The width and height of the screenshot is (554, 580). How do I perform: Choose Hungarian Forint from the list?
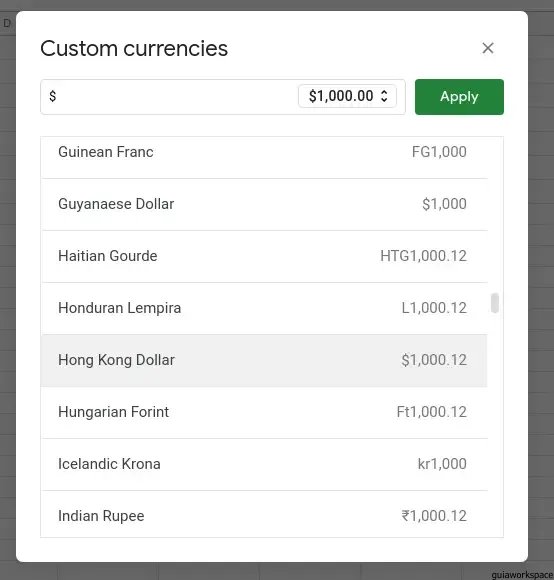pos(264,412)
